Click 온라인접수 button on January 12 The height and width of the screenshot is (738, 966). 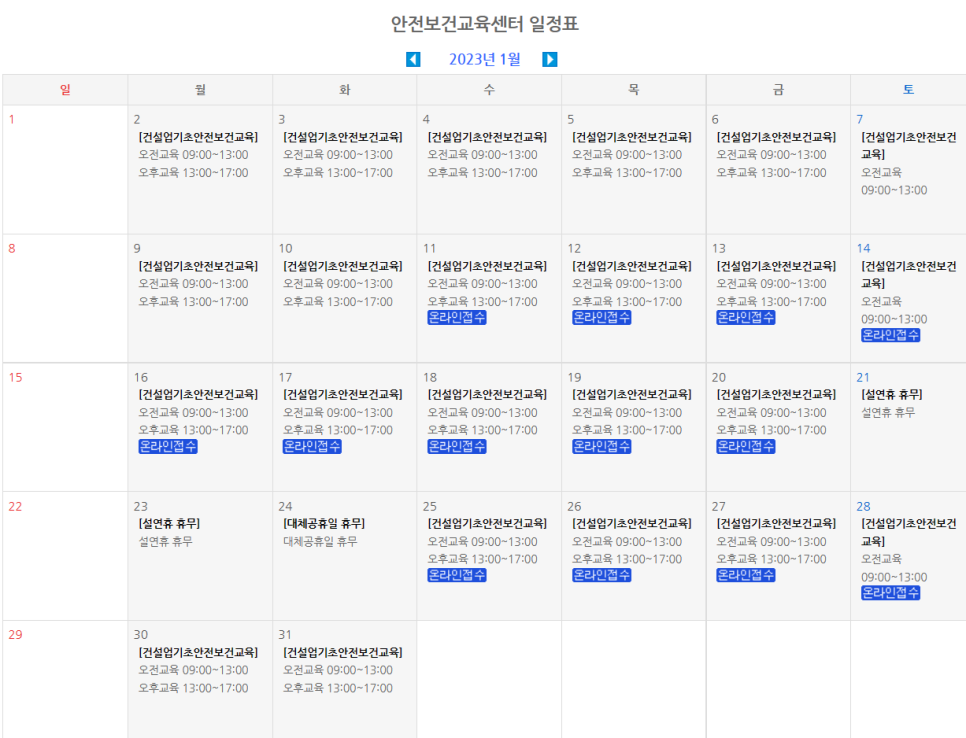tap(601, 318)
